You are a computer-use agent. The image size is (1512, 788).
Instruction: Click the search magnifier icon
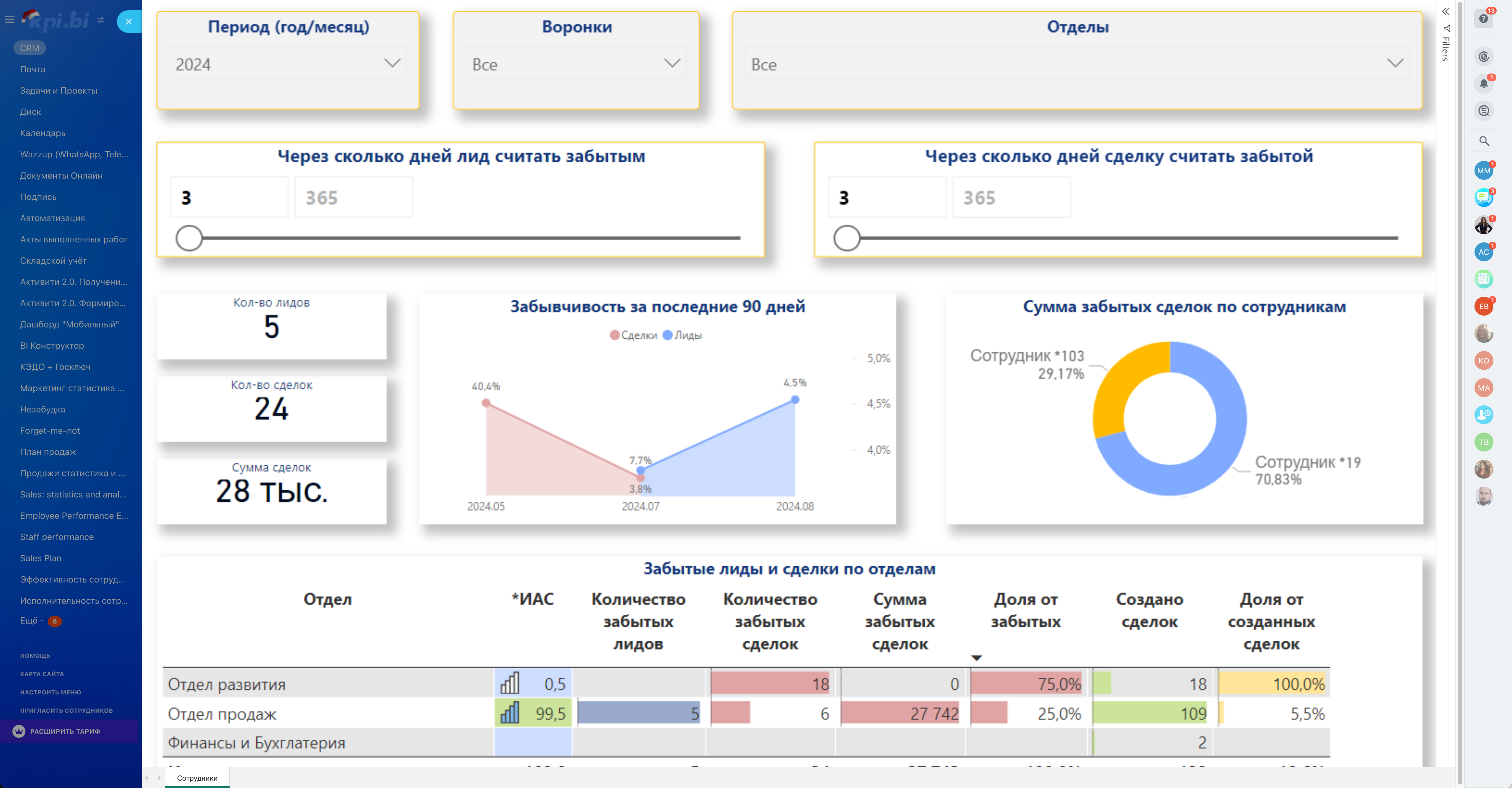[1483, 141]
